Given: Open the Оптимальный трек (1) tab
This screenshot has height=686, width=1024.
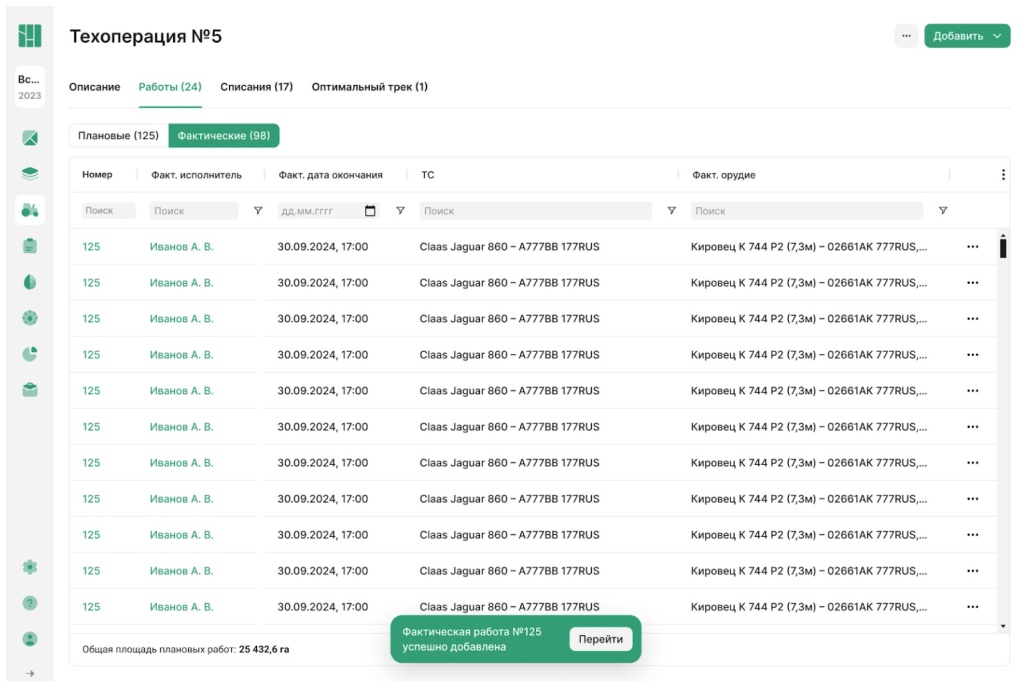Looking at the screenshot, I should [369, 87].
